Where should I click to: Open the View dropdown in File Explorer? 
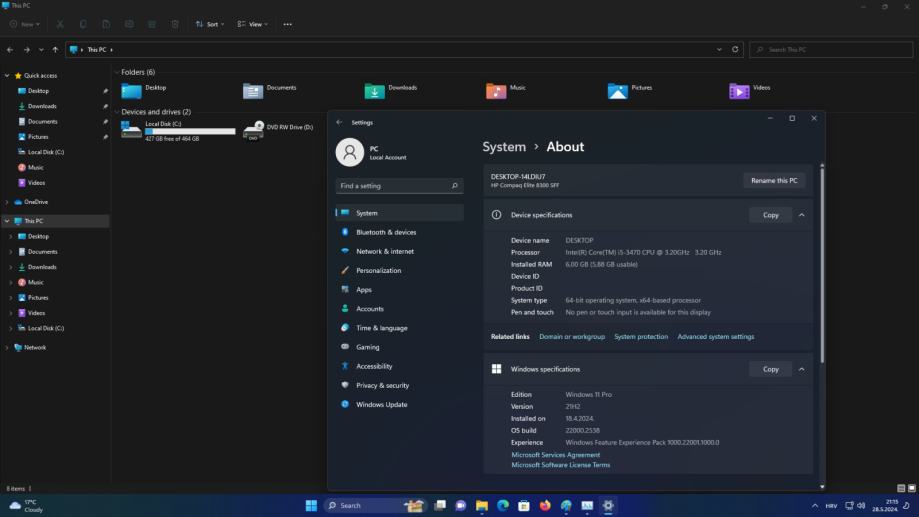click(x=252, y=24)
